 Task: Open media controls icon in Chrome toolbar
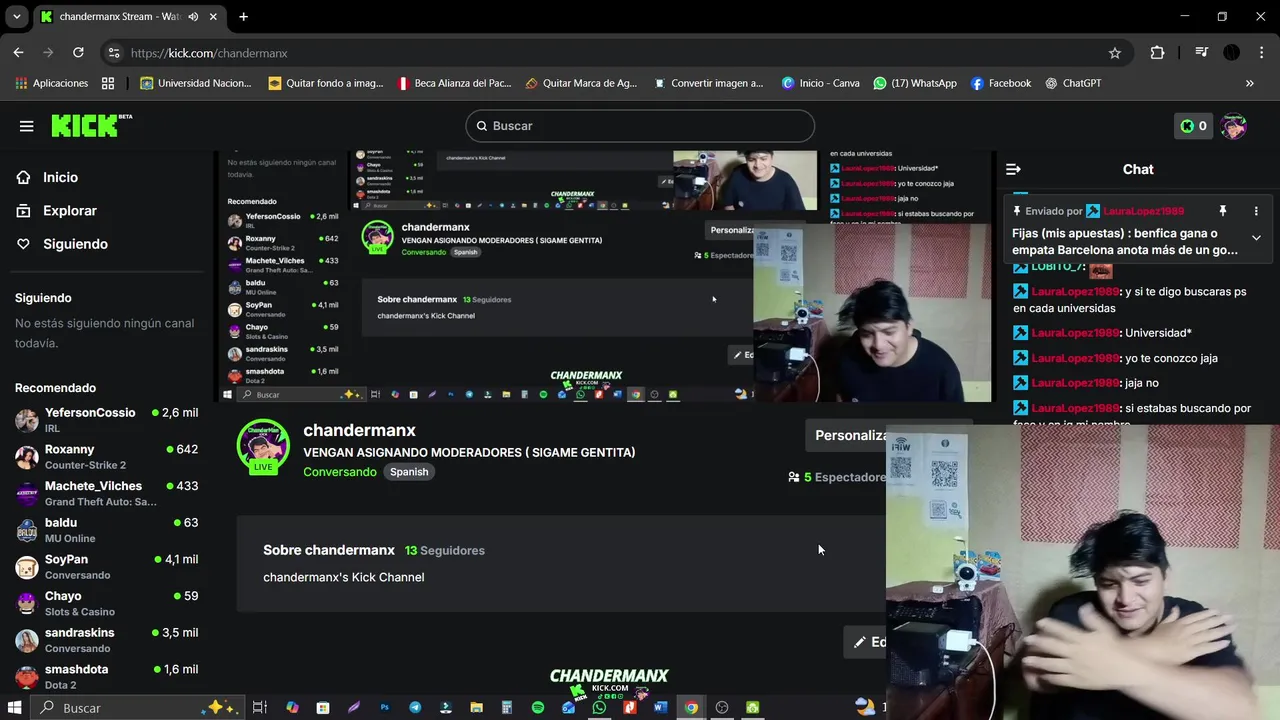pyautogui.click(x=1201, y=53)
